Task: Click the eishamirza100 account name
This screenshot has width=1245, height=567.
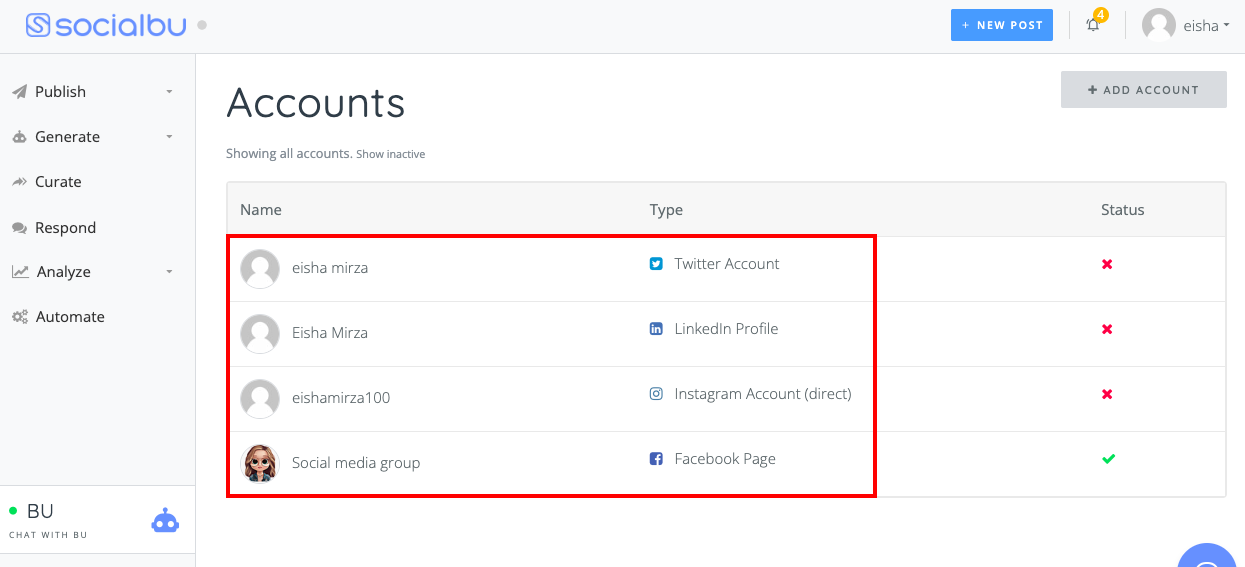Action: (x=341, y=398)
